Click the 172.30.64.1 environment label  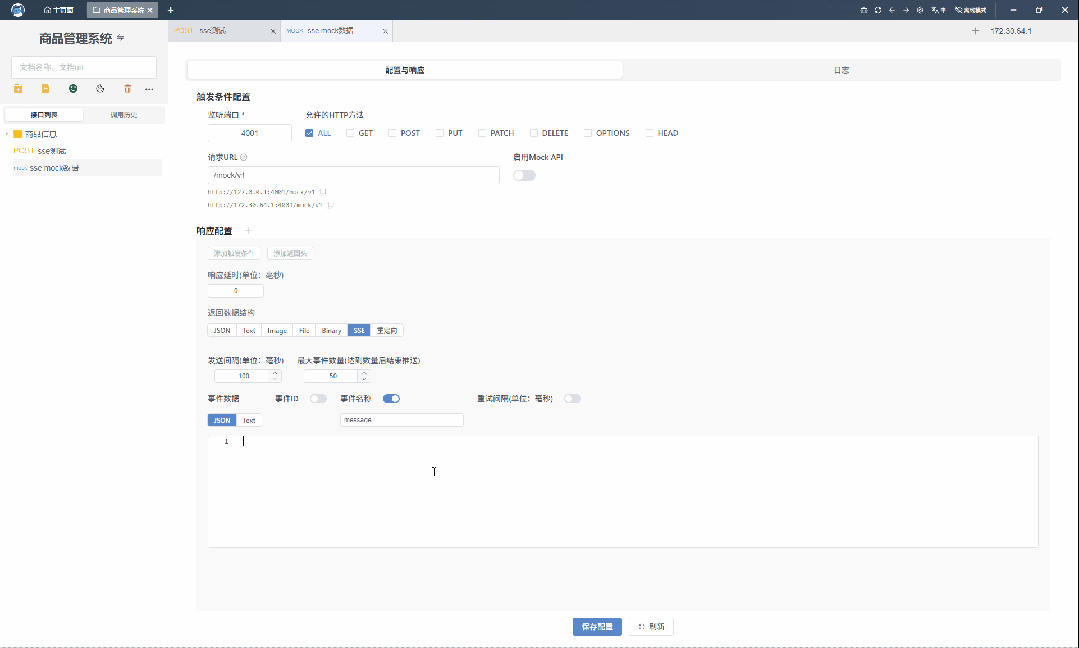(x=1011, y=31)
